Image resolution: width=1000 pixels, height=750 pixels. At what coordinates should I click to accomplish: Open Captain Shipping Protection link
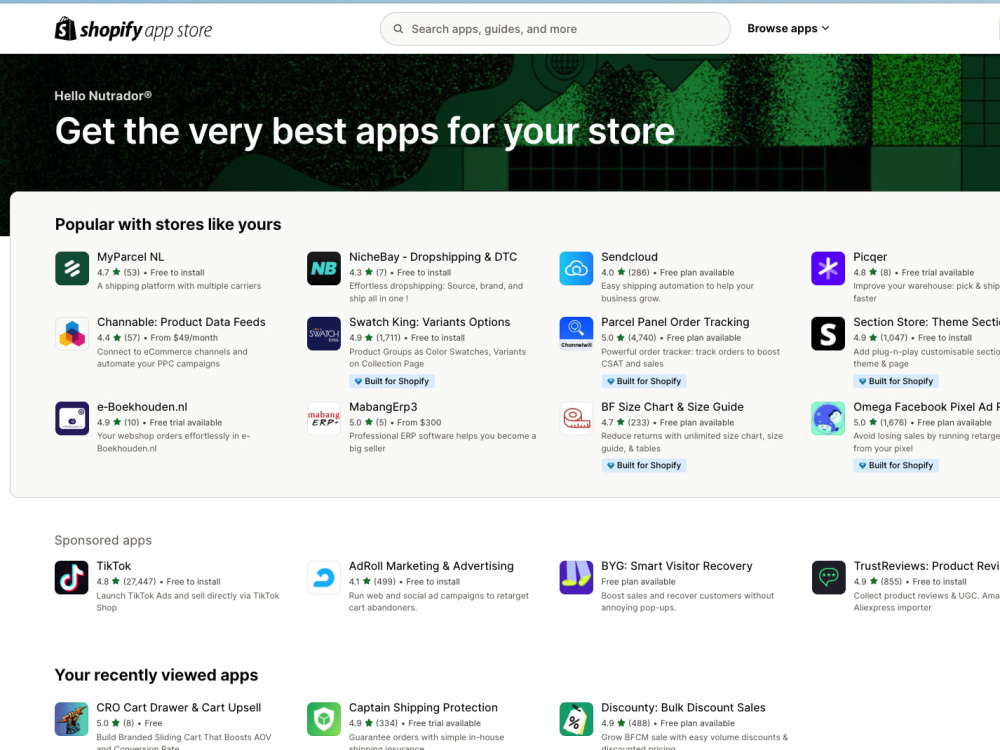click(x=423, y=708)
